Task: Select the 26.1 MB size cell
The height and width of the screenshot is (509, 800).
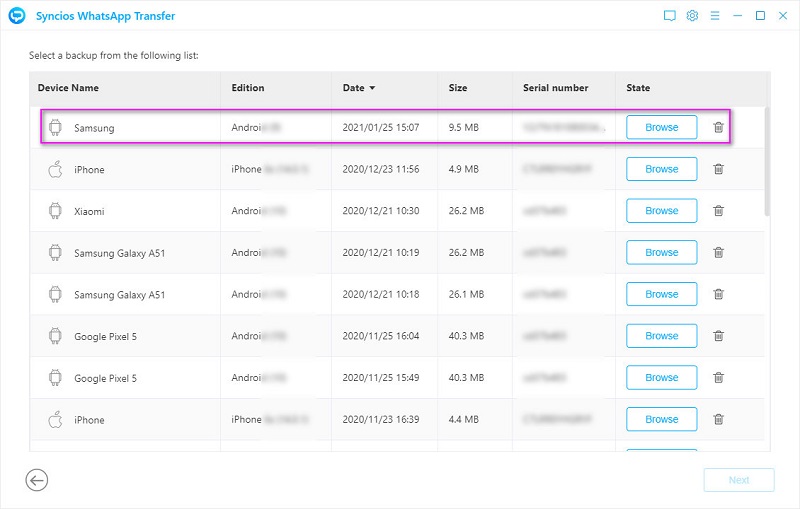Action: (x=466, y=295)
